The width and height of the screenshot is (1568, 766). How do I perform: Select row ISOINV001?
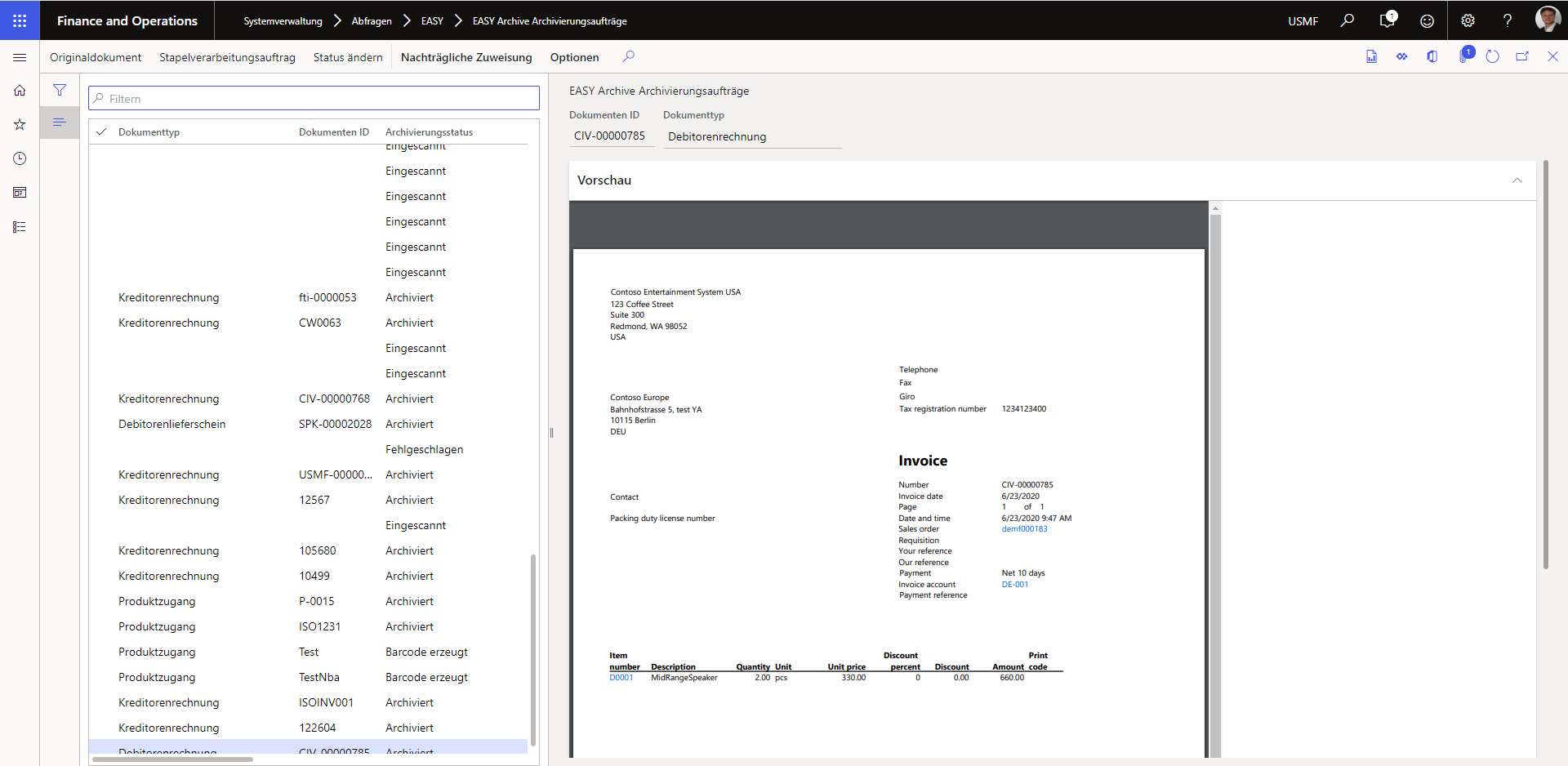[308, 702]
